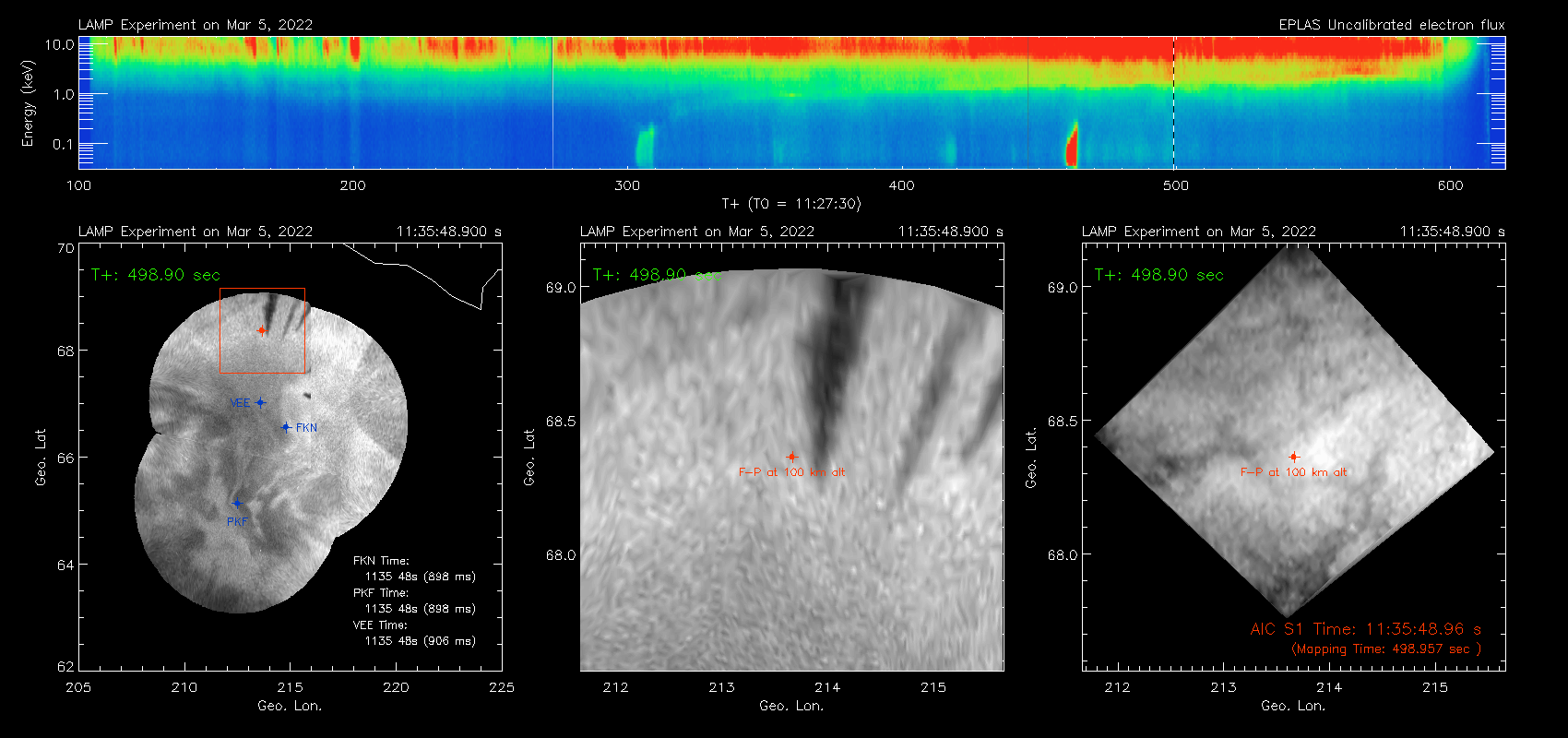Image resolution: width=1568 pixels, height=738 pixels.
Task: Click the red footpoint marker in the AIC S1 panel
Action: [x=1294, y=457]
